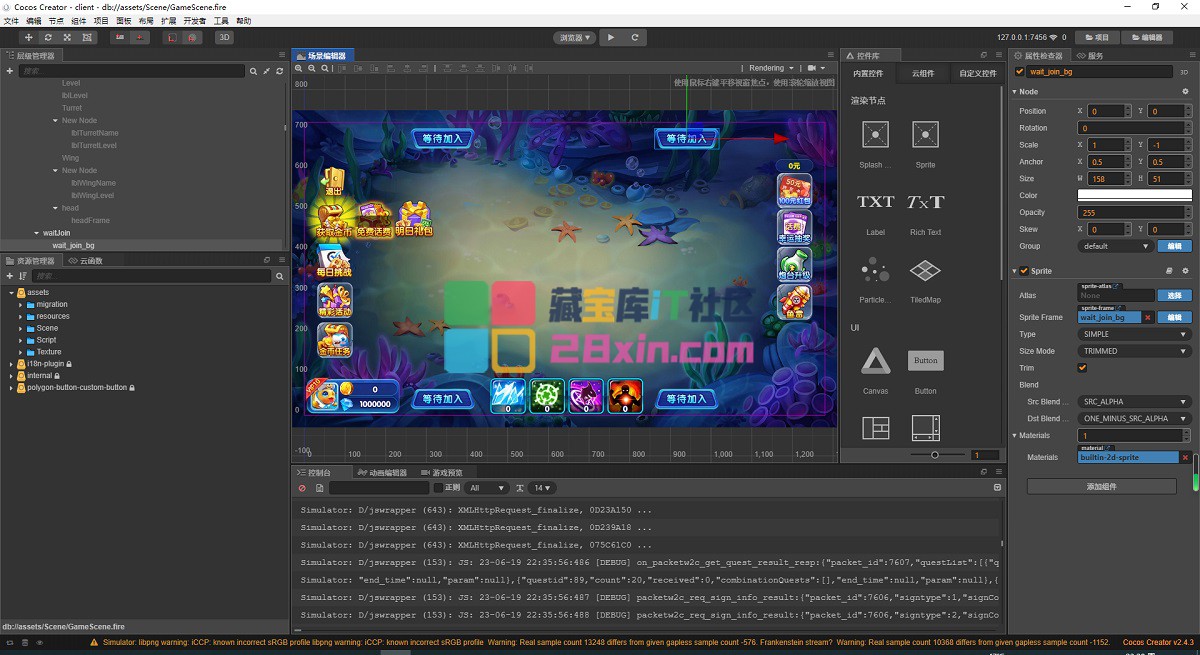The image size is (1200, 655).
Task: Click the Sprite widget icon
Action: pos(925,135)
